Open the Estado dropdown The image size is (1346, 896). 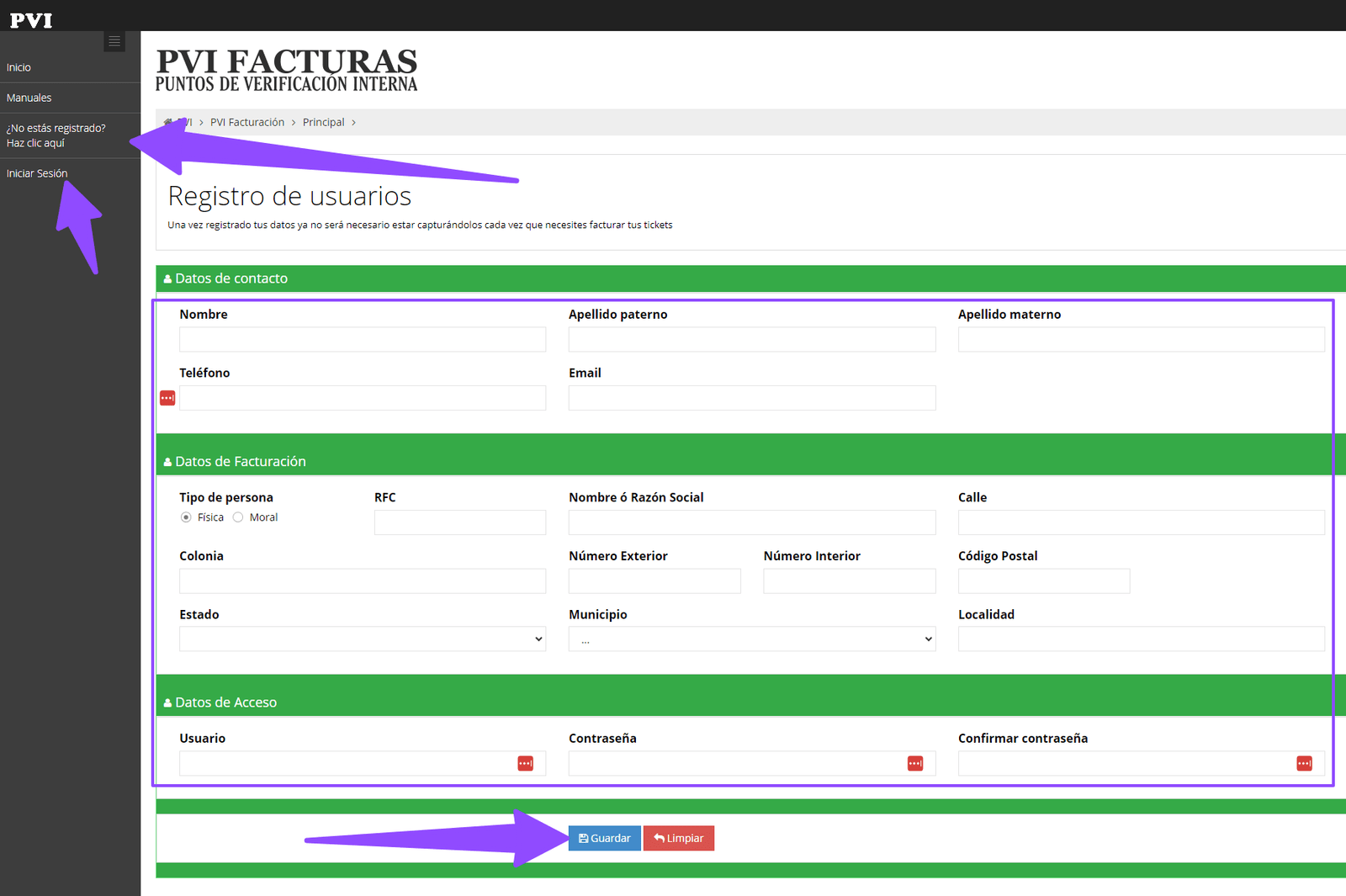[x=363, y=639]
